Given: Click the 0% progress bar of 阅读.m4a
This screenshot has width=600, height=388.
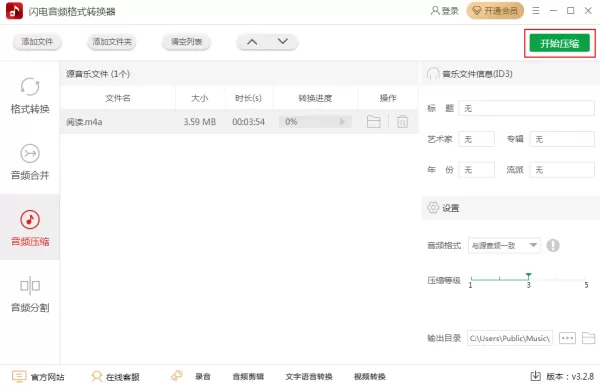Looking at the screenshot, I should coord(315,122).
